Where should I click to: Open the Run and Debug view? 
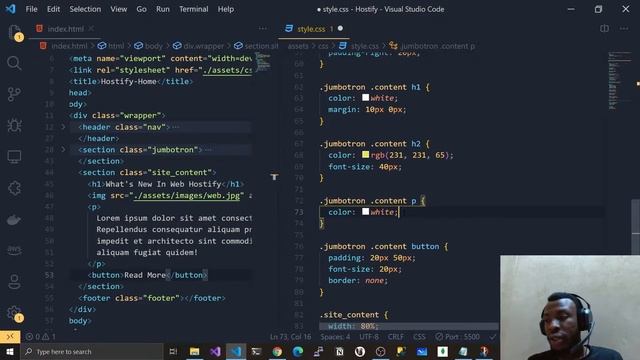(x=14, y=125)
